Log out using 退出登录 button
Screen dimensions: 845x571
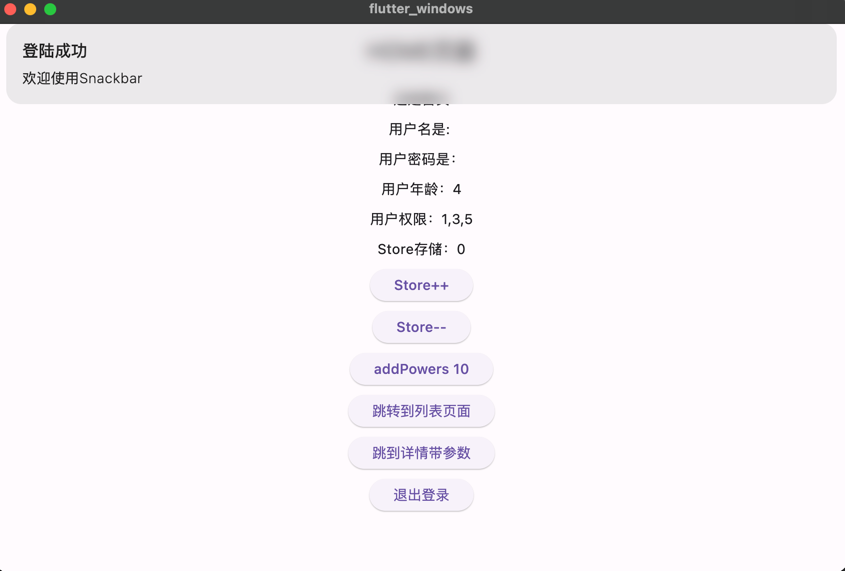[421, 495]
